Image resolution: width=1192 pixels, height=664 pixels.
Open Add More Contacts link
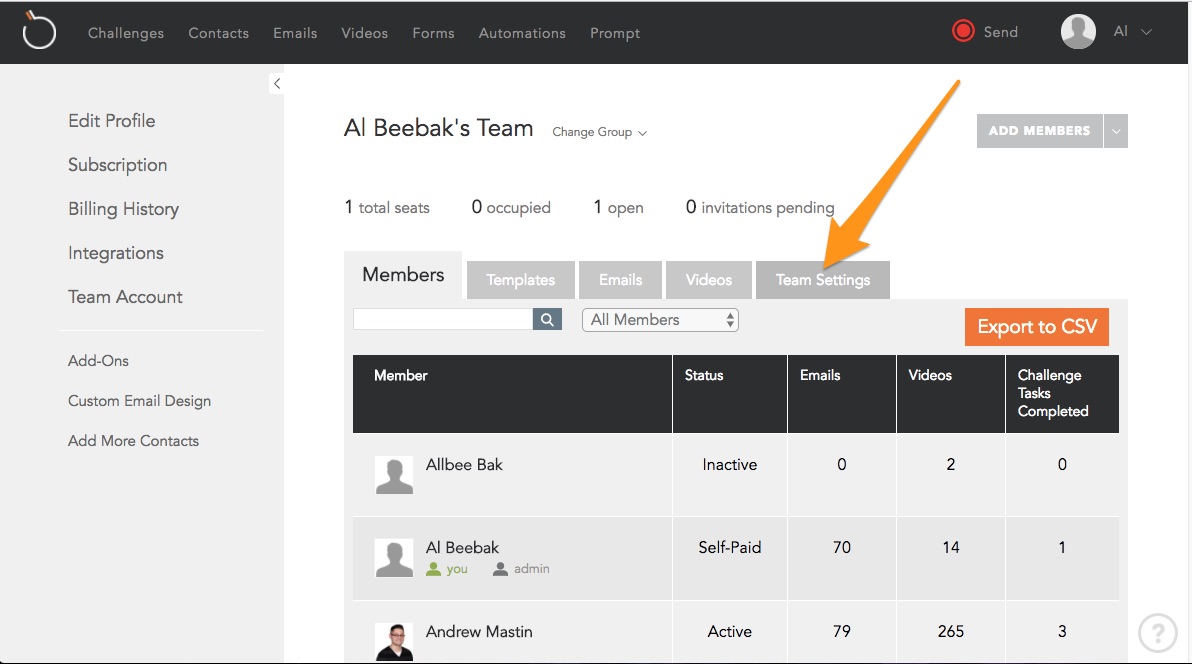tap(133, 441)
